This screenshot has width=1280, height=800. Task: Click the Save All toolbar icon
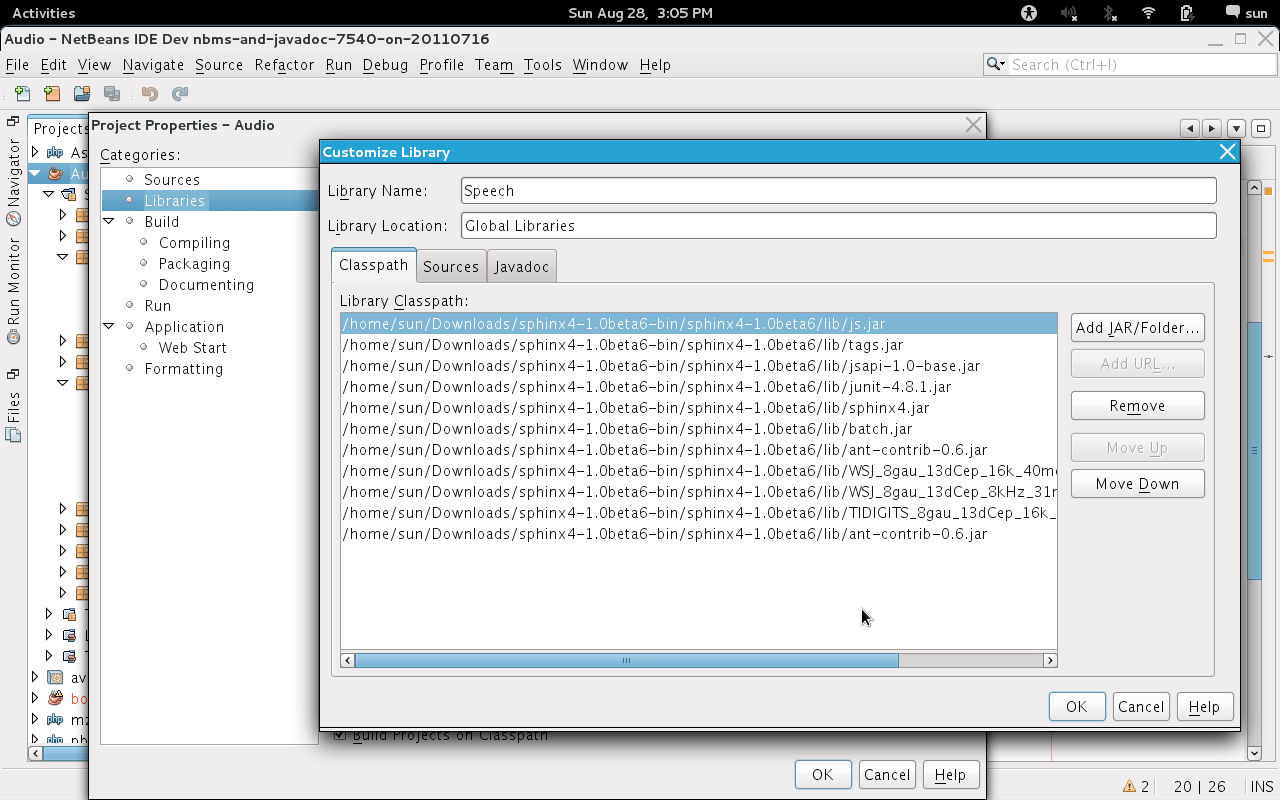[x=112, y=94]
